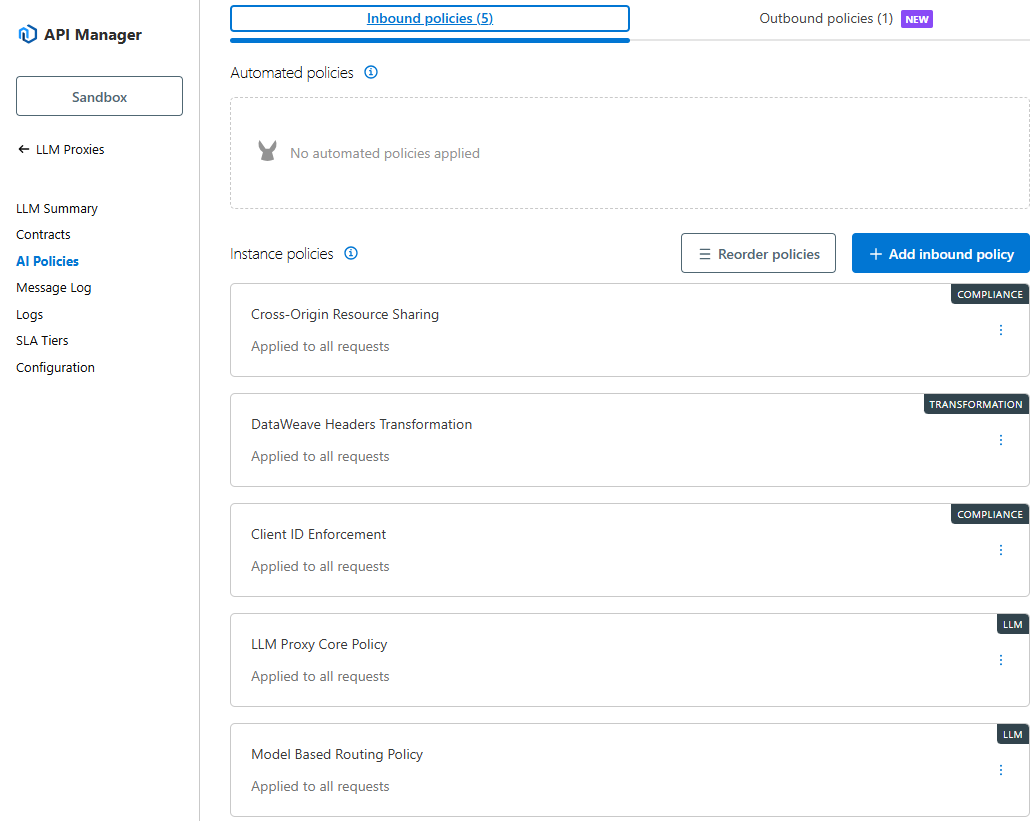This screenshot has height=821, width=1033.
Task: Click Client ID Enforcement policy name
Action: click(x=318, y=534)
